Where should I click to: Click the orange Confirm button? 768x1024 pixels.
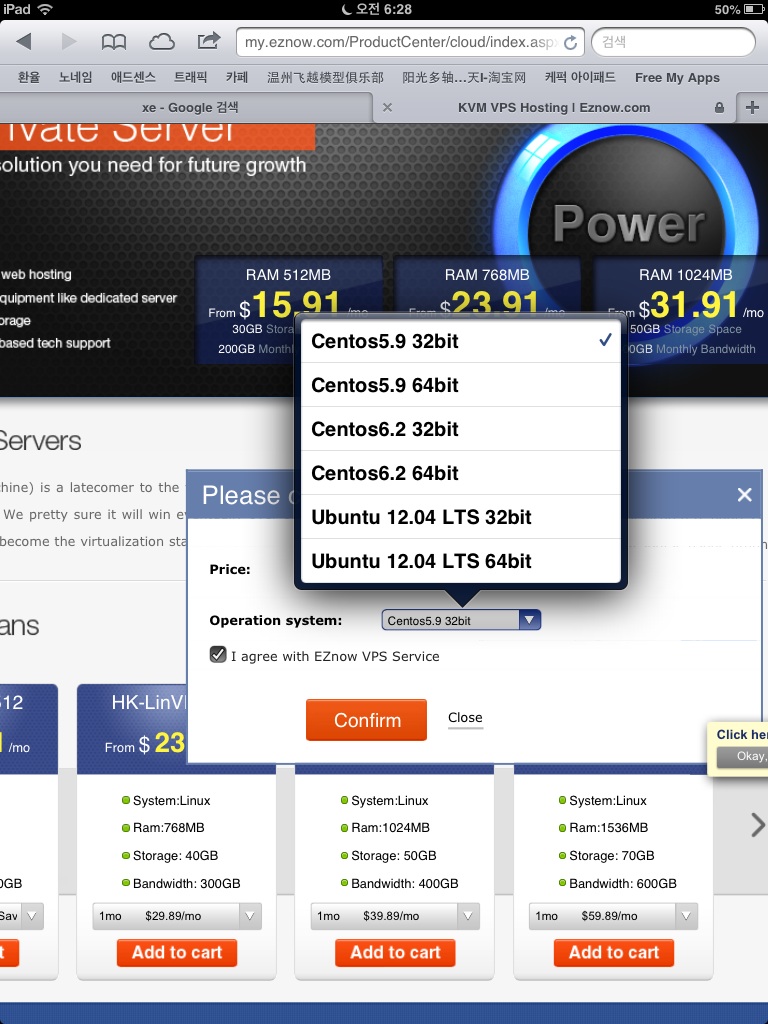point(366,720)
